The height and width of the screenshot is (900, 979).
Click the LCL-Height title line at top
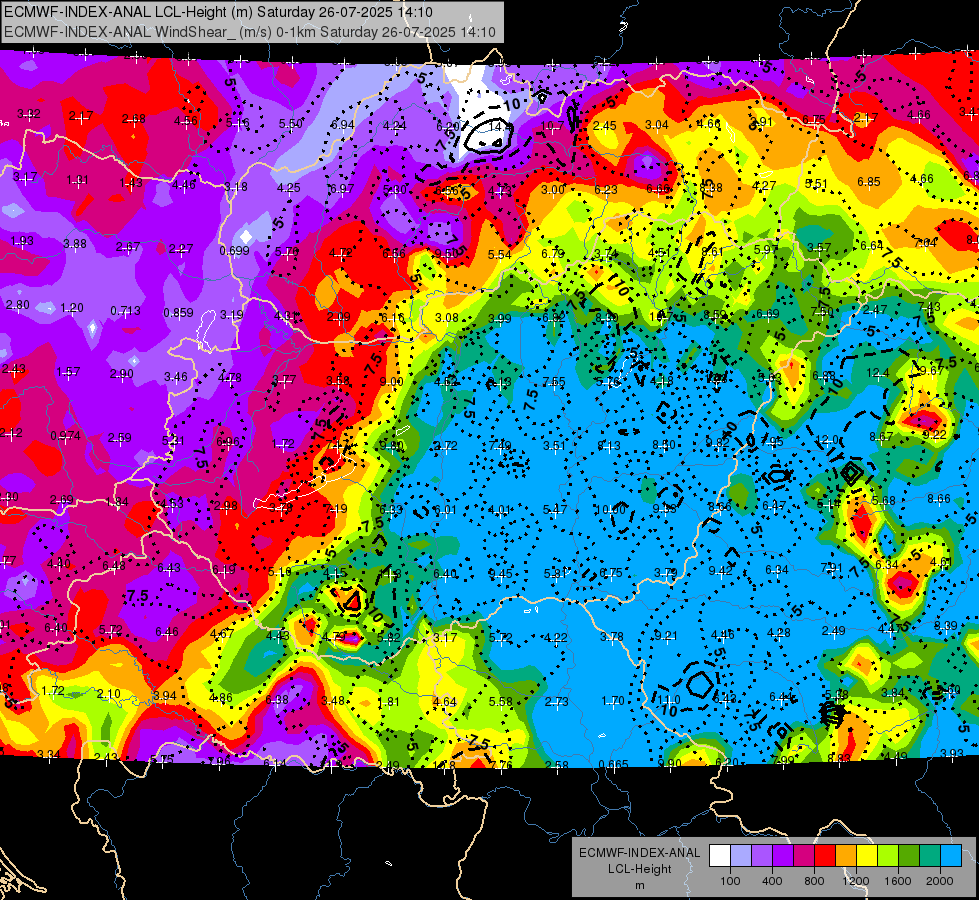(219, 12)
